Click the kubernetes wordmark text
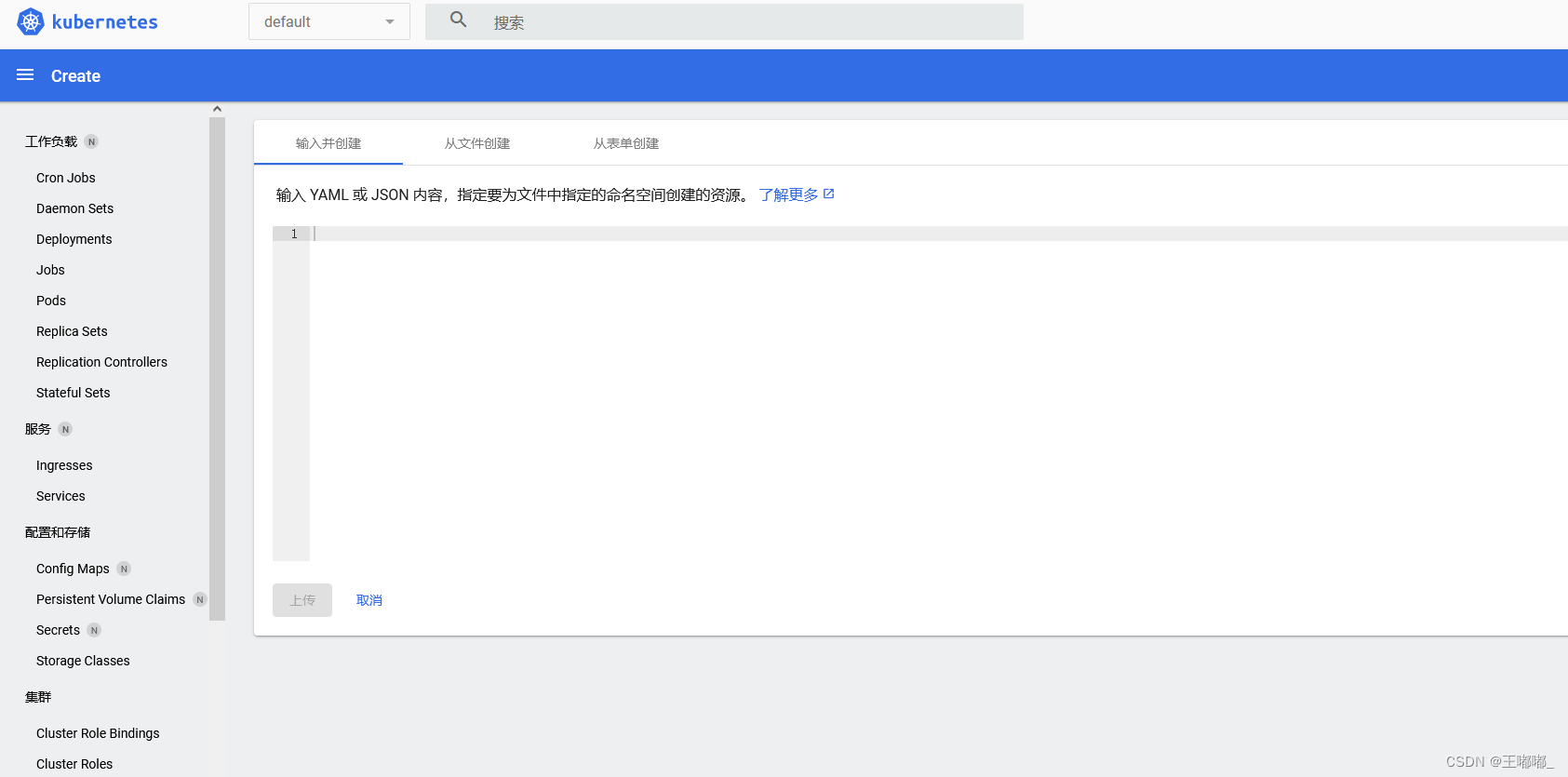This screenshot has width=1568, height=777. (x=104, y=21)
